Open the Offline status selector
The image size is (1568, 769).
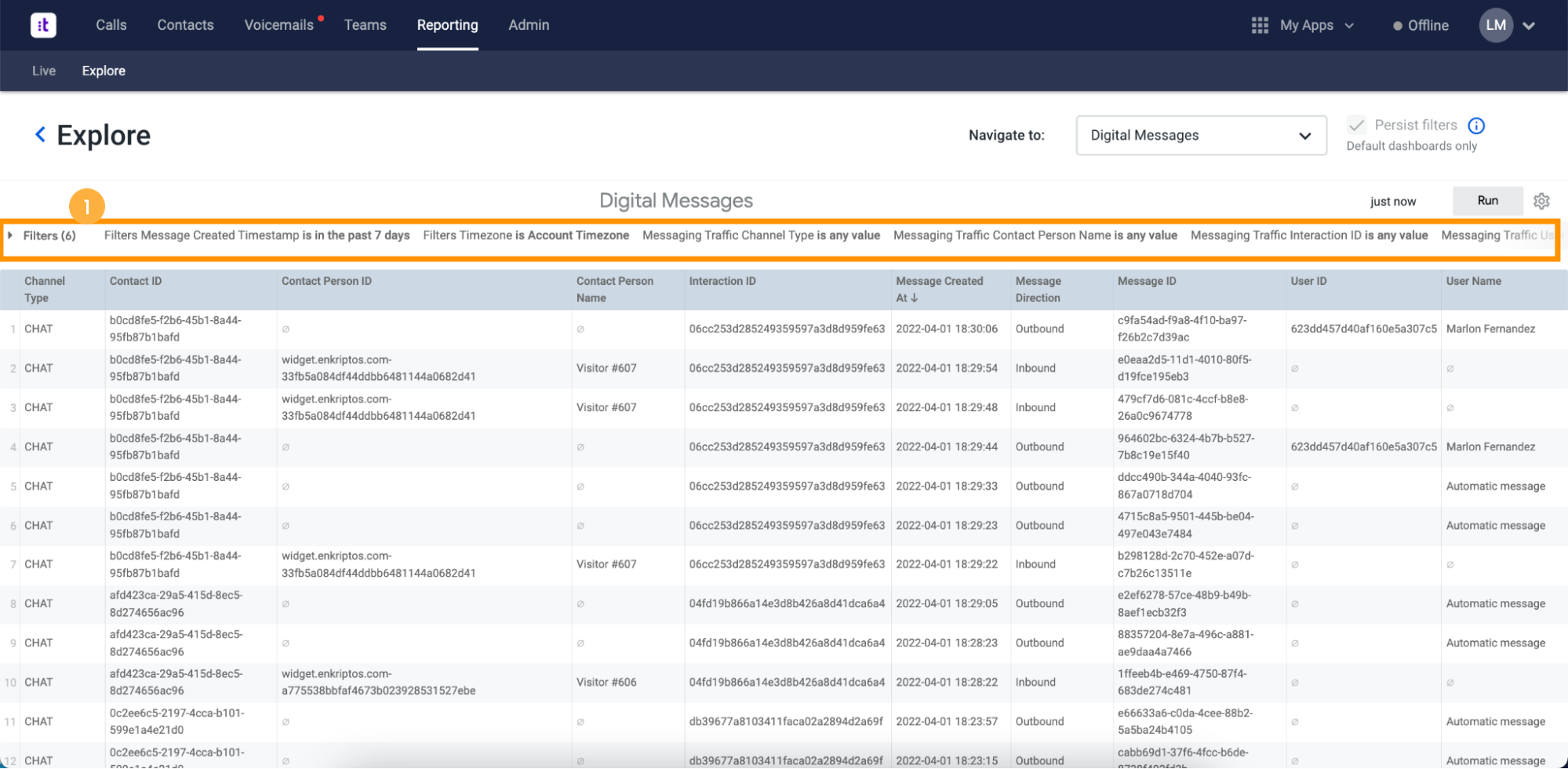click(x=1421, y=25)
